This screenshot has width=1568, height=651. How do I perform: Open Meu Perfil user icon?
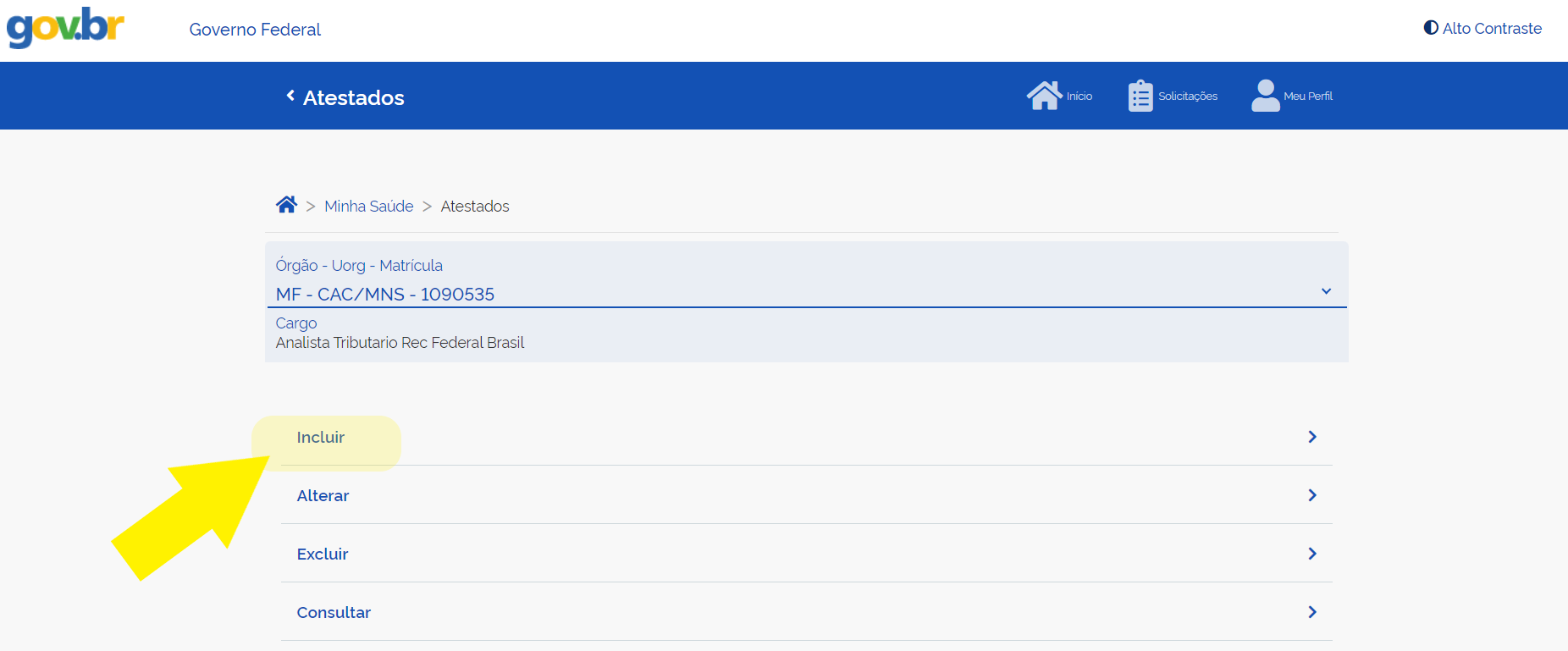tap(1265, 96)
